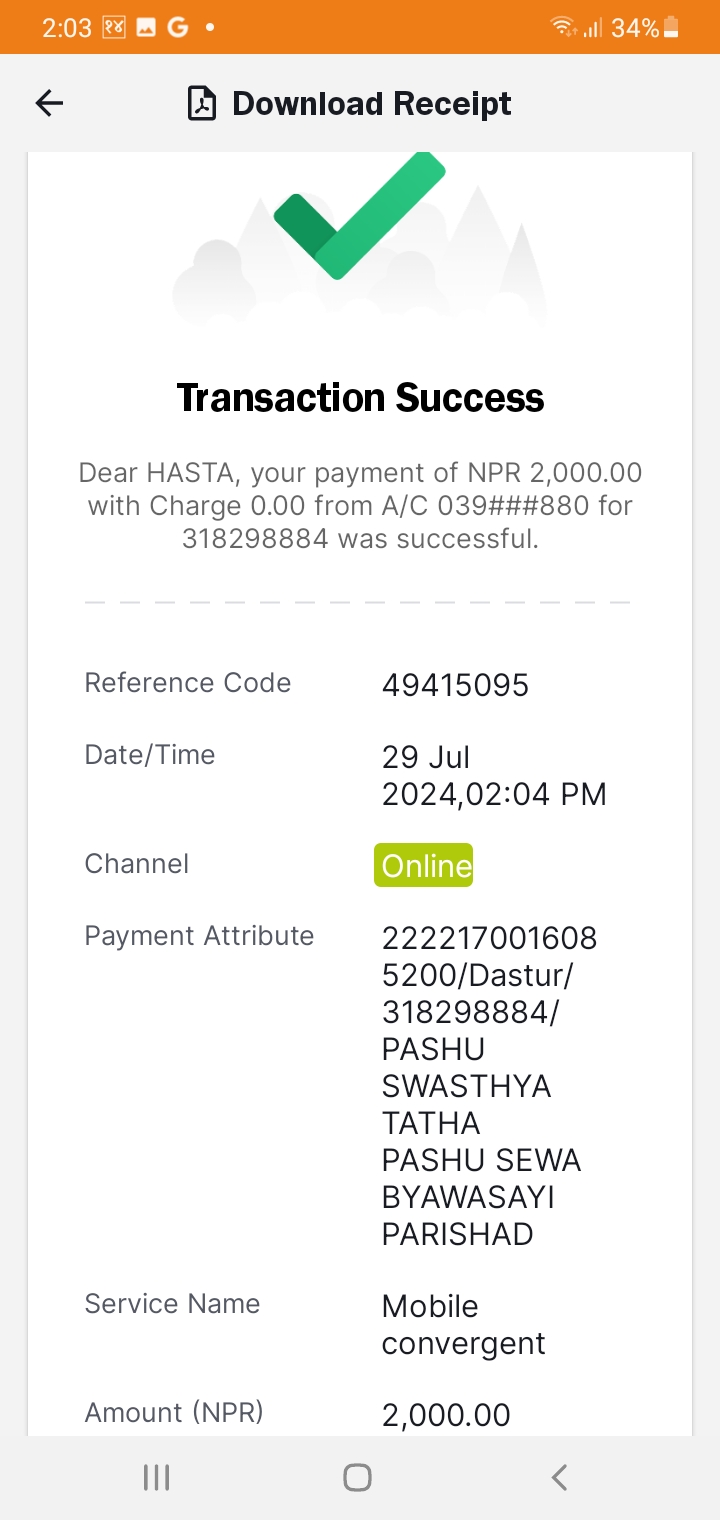Tap the Google G notification icon

point(178,28)
